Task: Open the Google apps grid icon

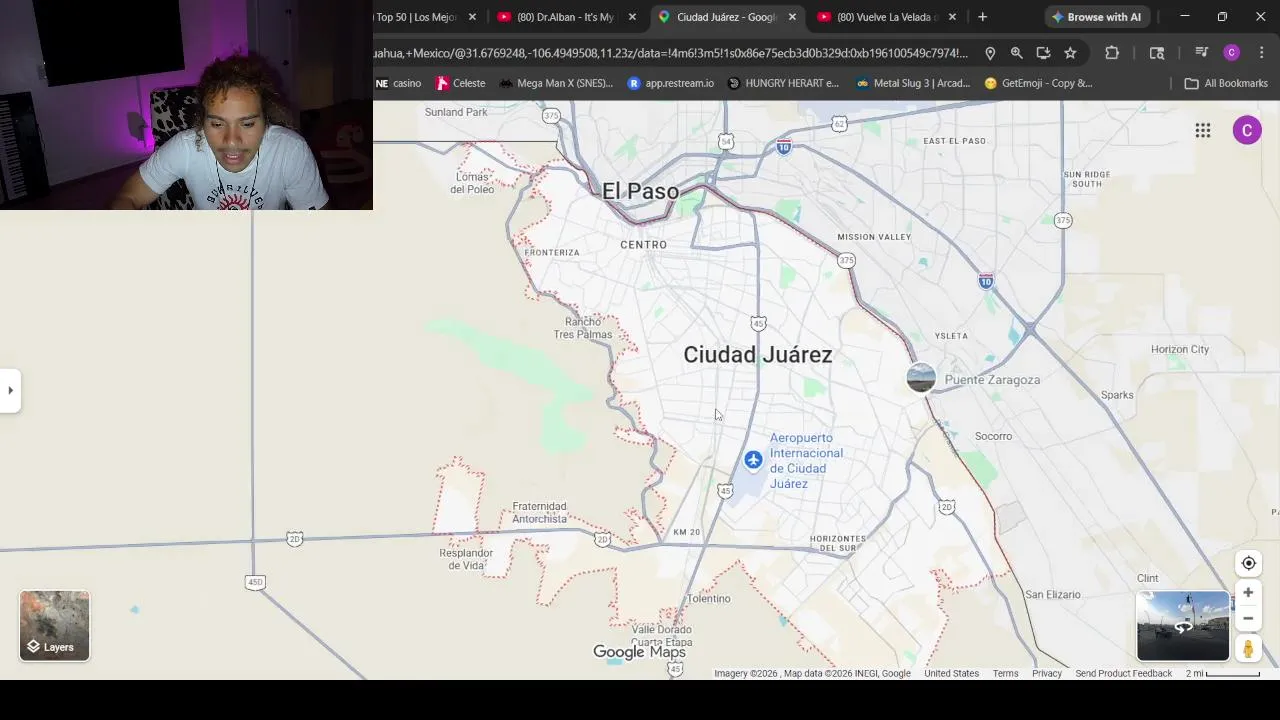Action: (1203, 131)
